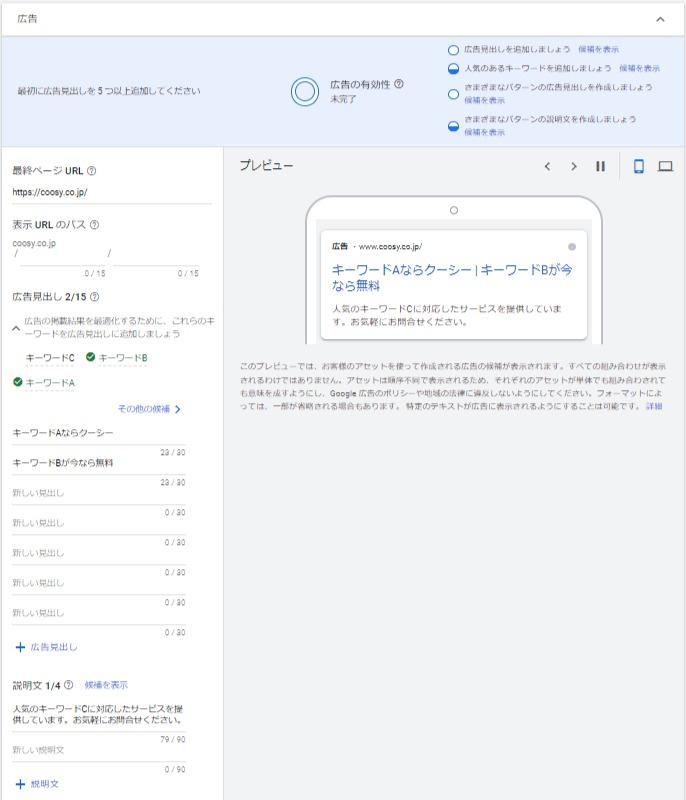Viewport: 686px width, 800px height.
Task: Open help for 広告見出し 2/15
Action: coord(94,296)
